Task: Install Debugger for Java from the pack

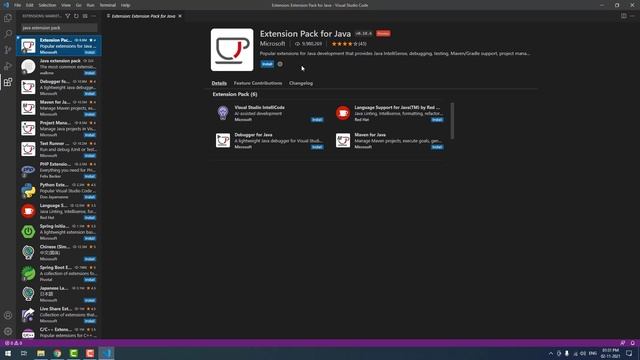Action: (317, 147)
